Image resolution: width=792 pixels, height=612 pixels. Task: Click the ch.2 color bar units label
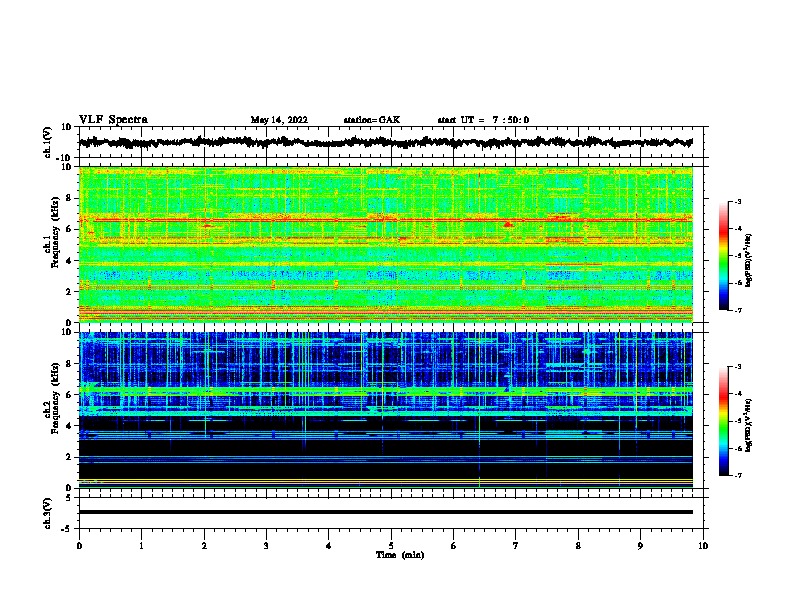click(749, 426)
